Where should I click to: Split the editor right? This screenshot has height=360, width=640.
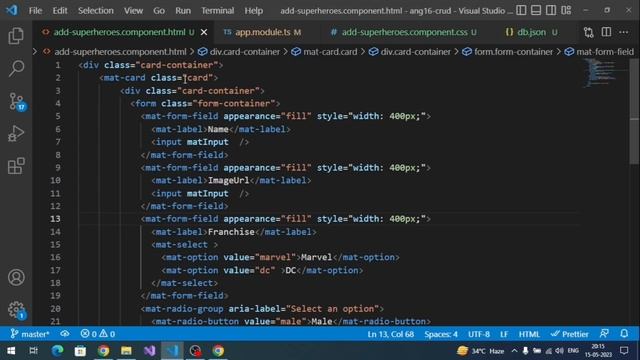point(606,32)
